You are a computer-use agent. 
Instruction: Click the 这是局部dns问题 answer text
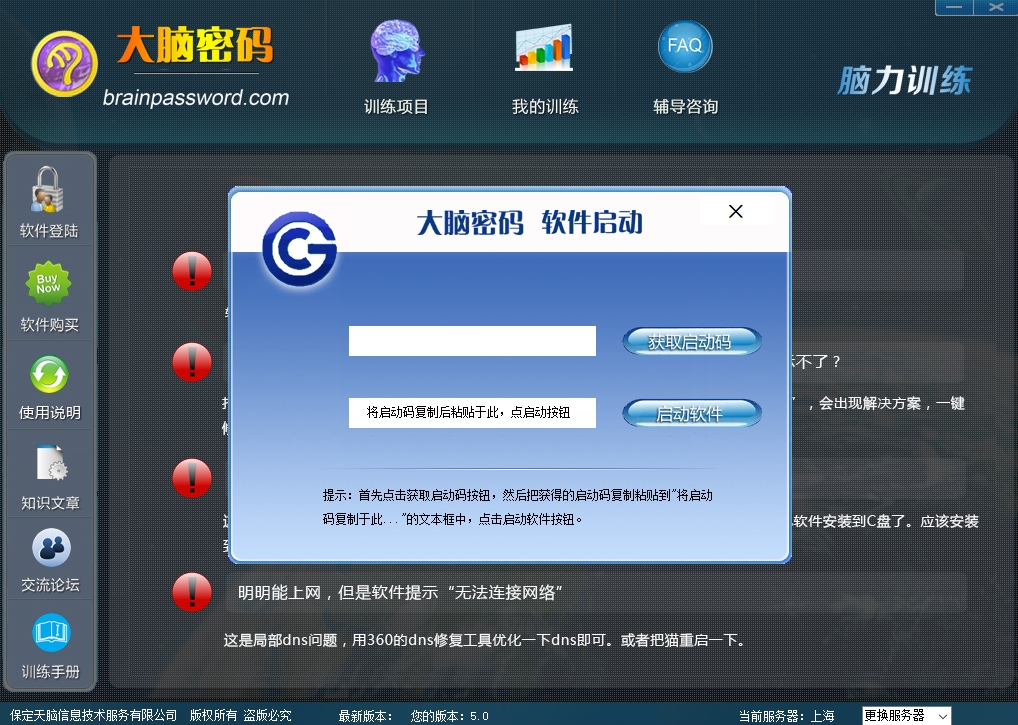coord(484,640)
